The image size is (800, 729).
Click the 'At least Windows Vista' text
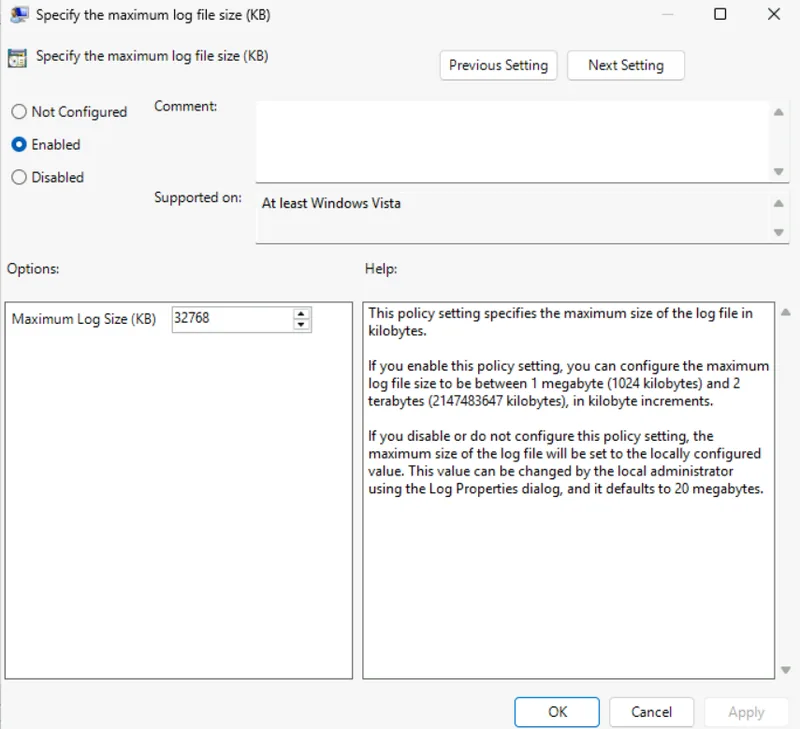tap(331, 203)
